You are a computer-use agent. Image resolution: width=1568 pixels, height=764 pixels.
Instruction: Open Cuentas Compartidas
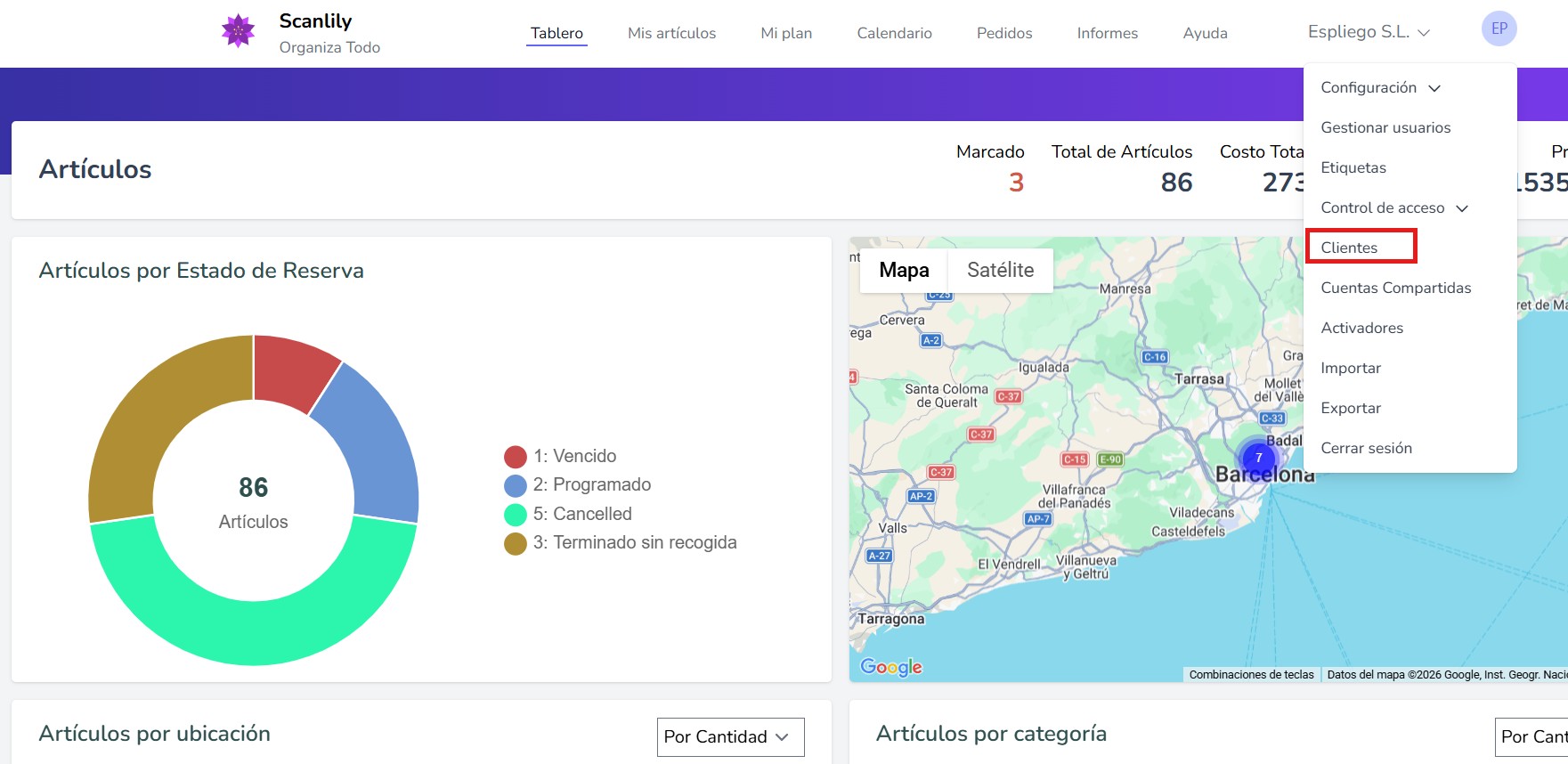(1395, 288)
